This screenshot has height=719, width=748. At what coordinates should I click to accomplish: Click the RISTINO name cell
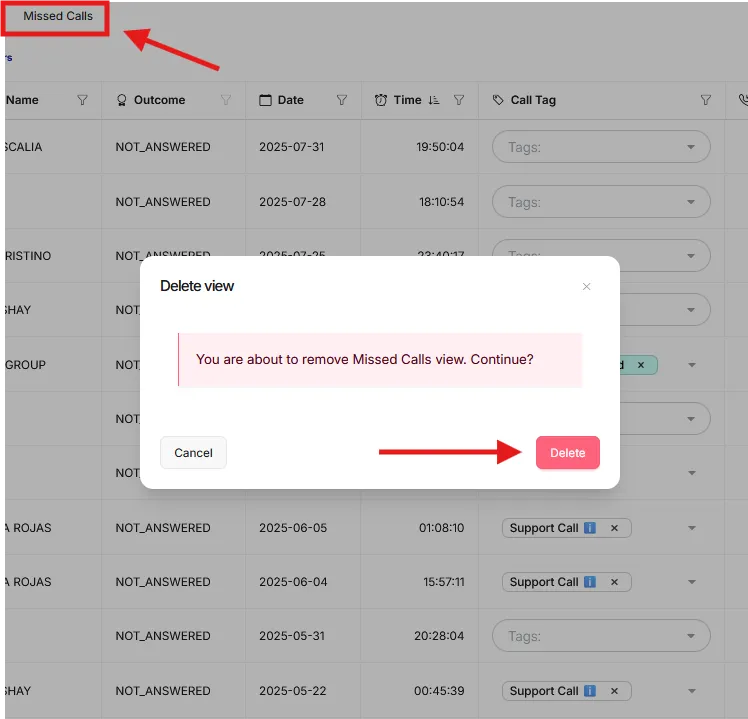click(28, 256)
